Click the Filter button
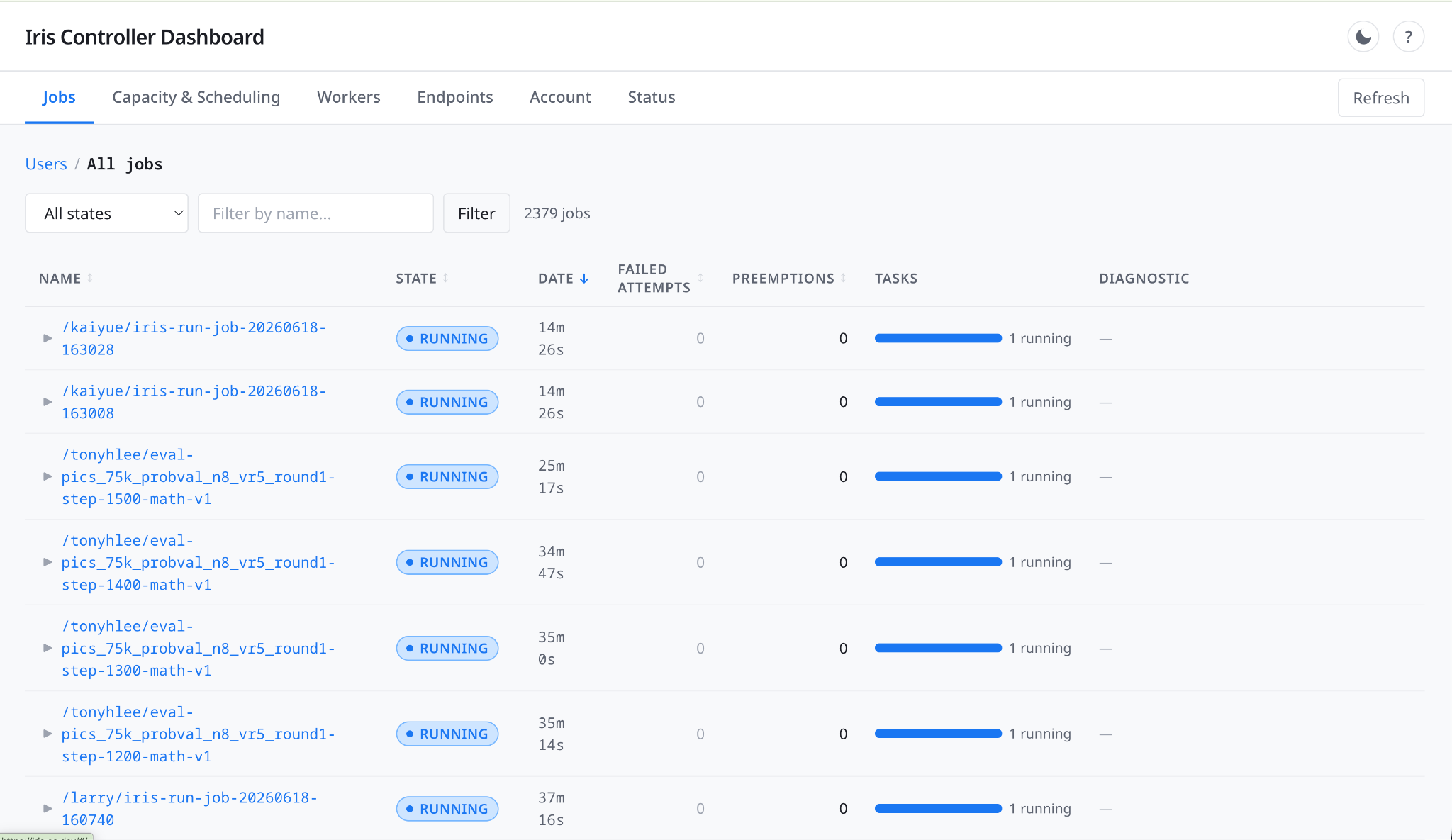Screen dimensions: 1452x840 pos(476,213)
